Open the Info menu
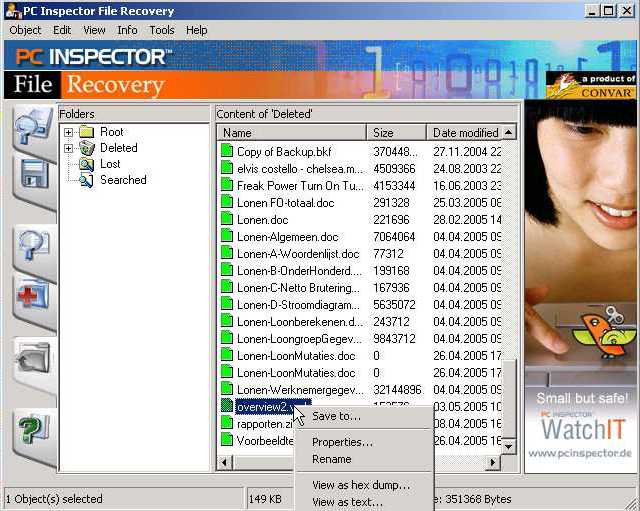The height and width of the screenshot is (511, 640). click(x=127, y=30)
